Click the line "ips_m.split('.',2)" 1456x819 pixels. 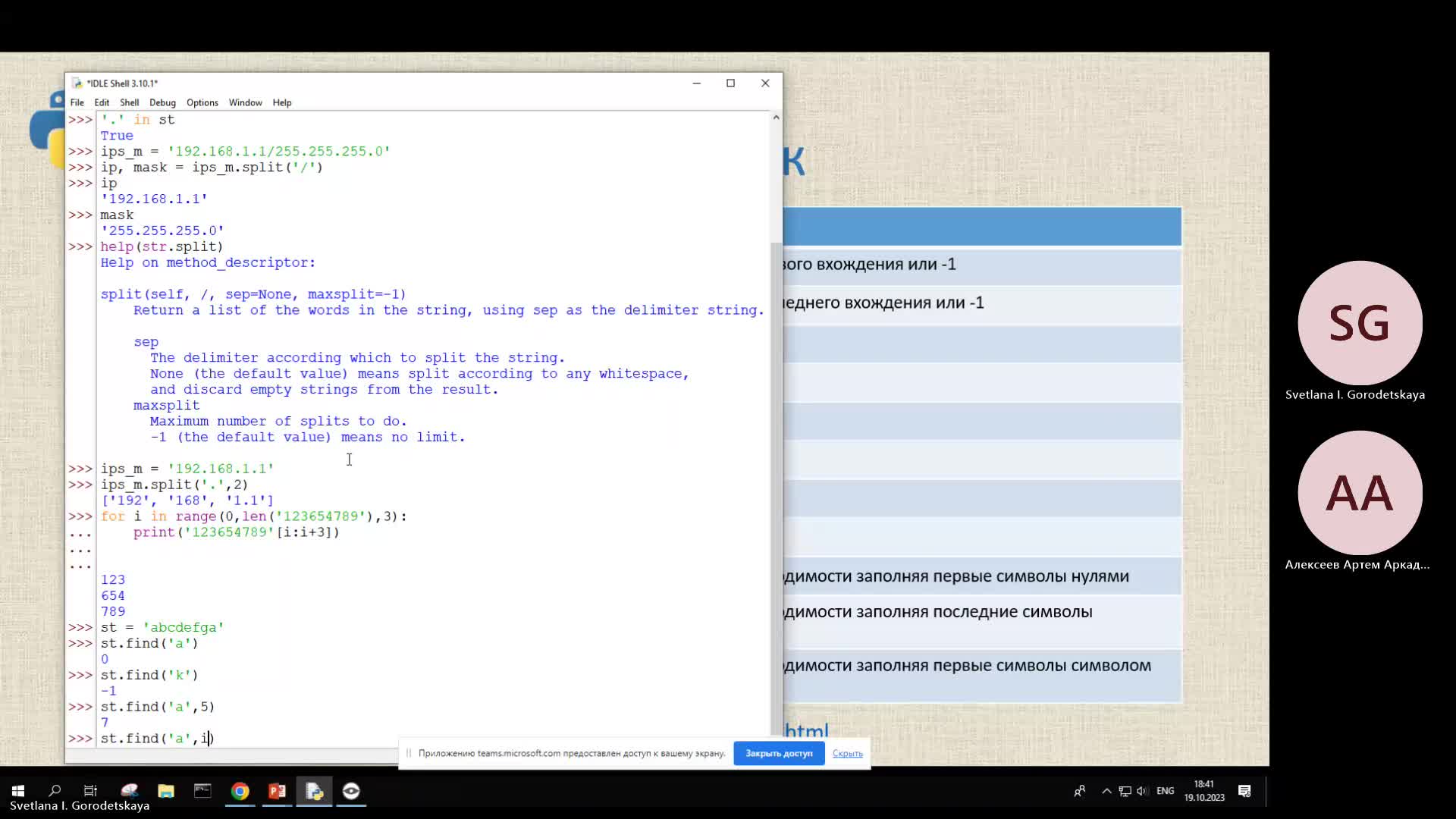pyautogui.click(x=174, y=485)
